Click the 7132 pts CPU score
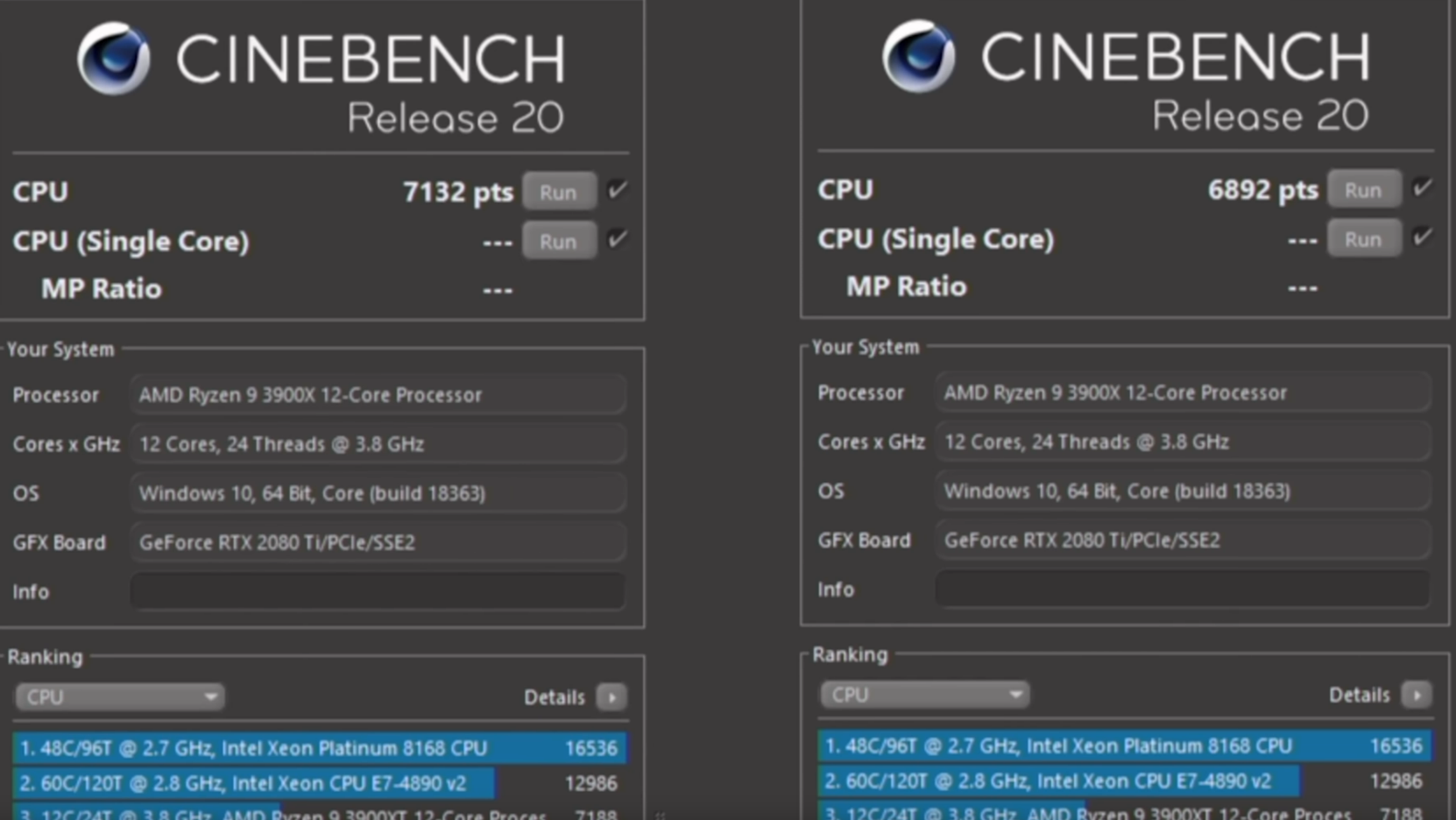This screenshot has height=820, width=1456. click(458, 192)
